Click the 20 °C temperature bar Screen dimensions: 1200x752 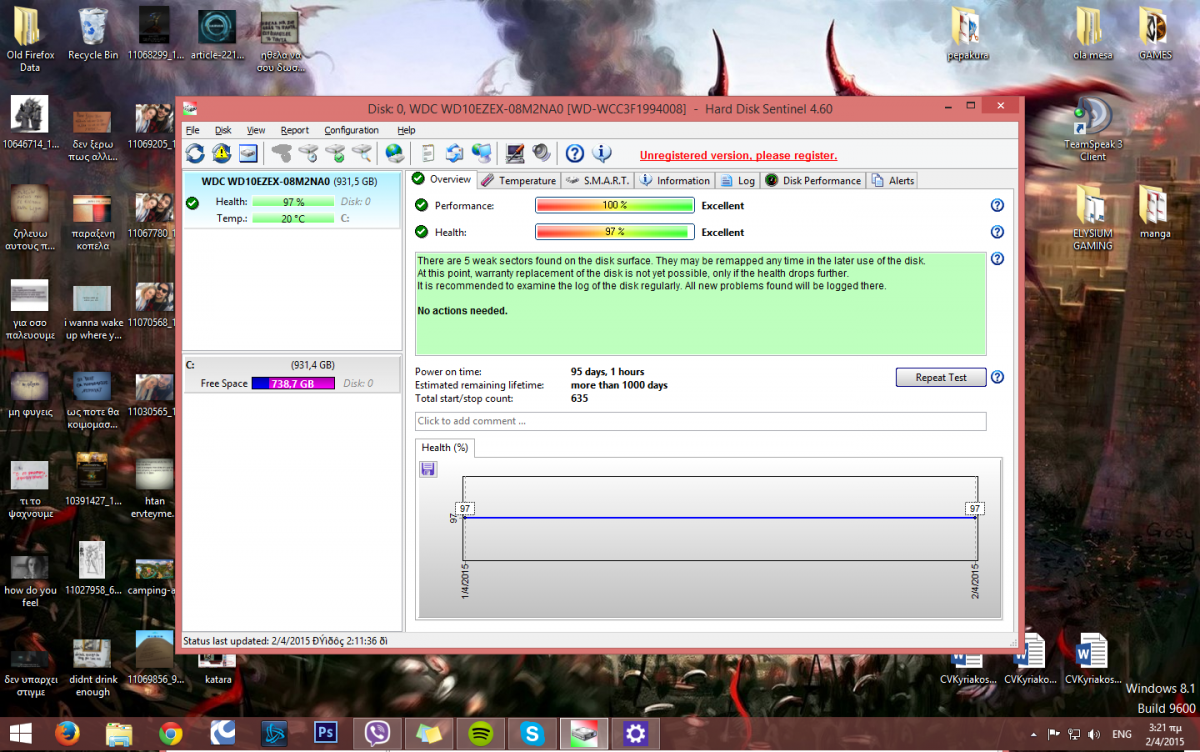[x=293, y=218]
